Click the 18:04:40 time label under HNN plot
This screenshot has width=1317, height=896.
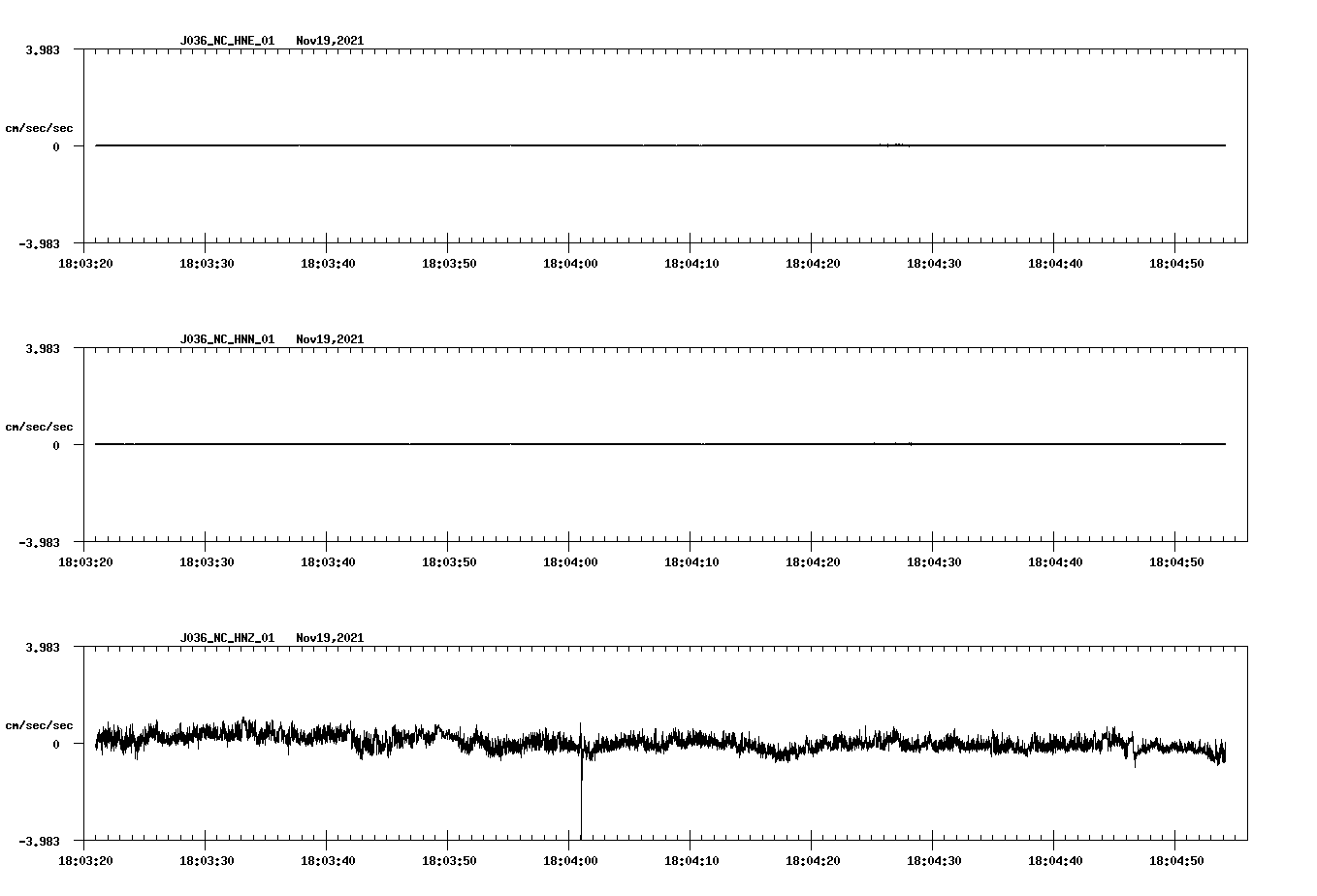[x=1055, y=561]
